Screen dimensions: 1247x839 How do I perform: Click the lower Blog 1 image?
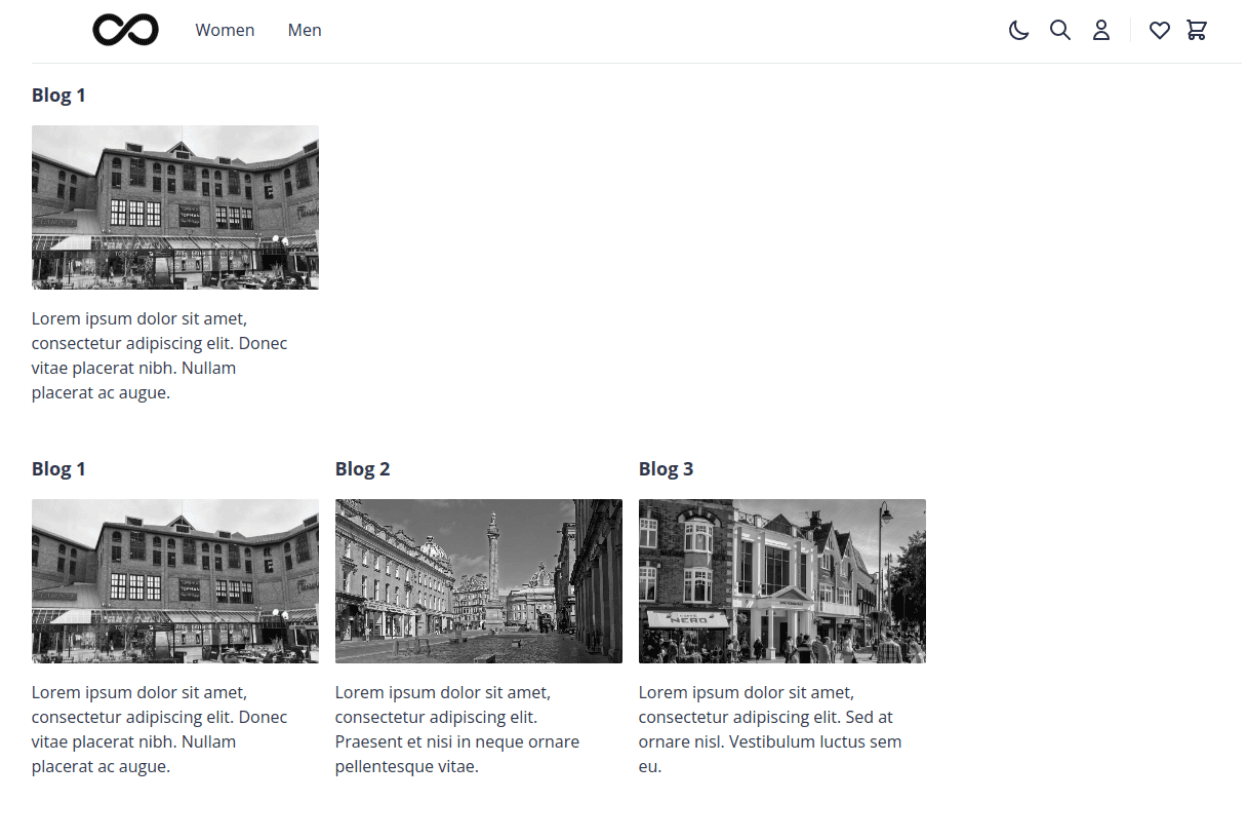[175, 581]
